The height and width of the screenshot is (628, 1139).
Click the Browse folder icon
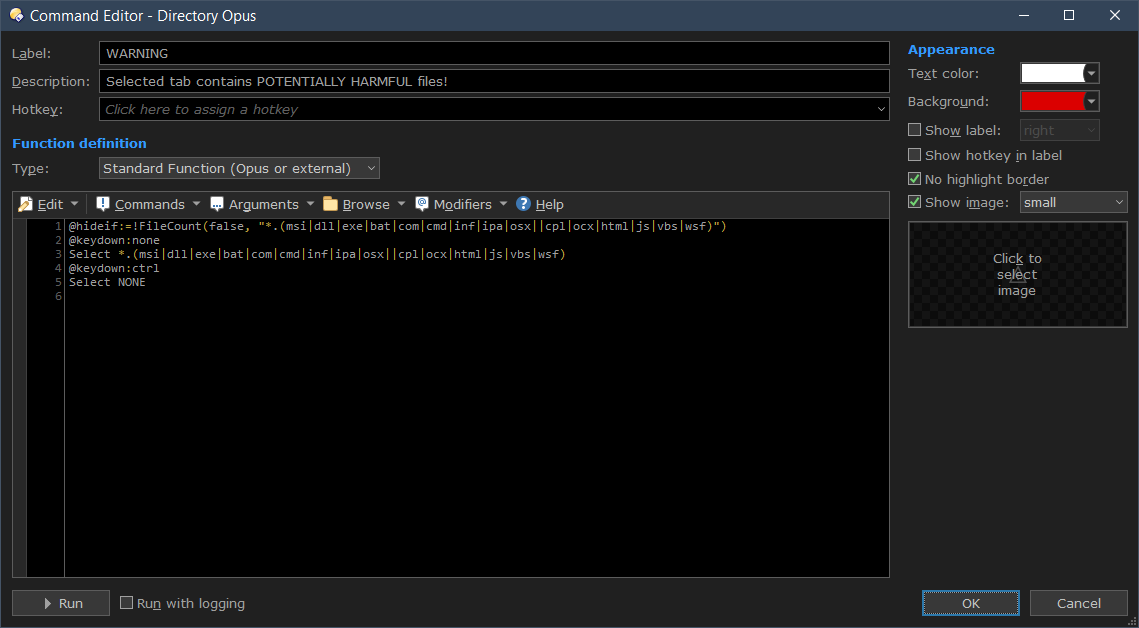pos(331,204)
